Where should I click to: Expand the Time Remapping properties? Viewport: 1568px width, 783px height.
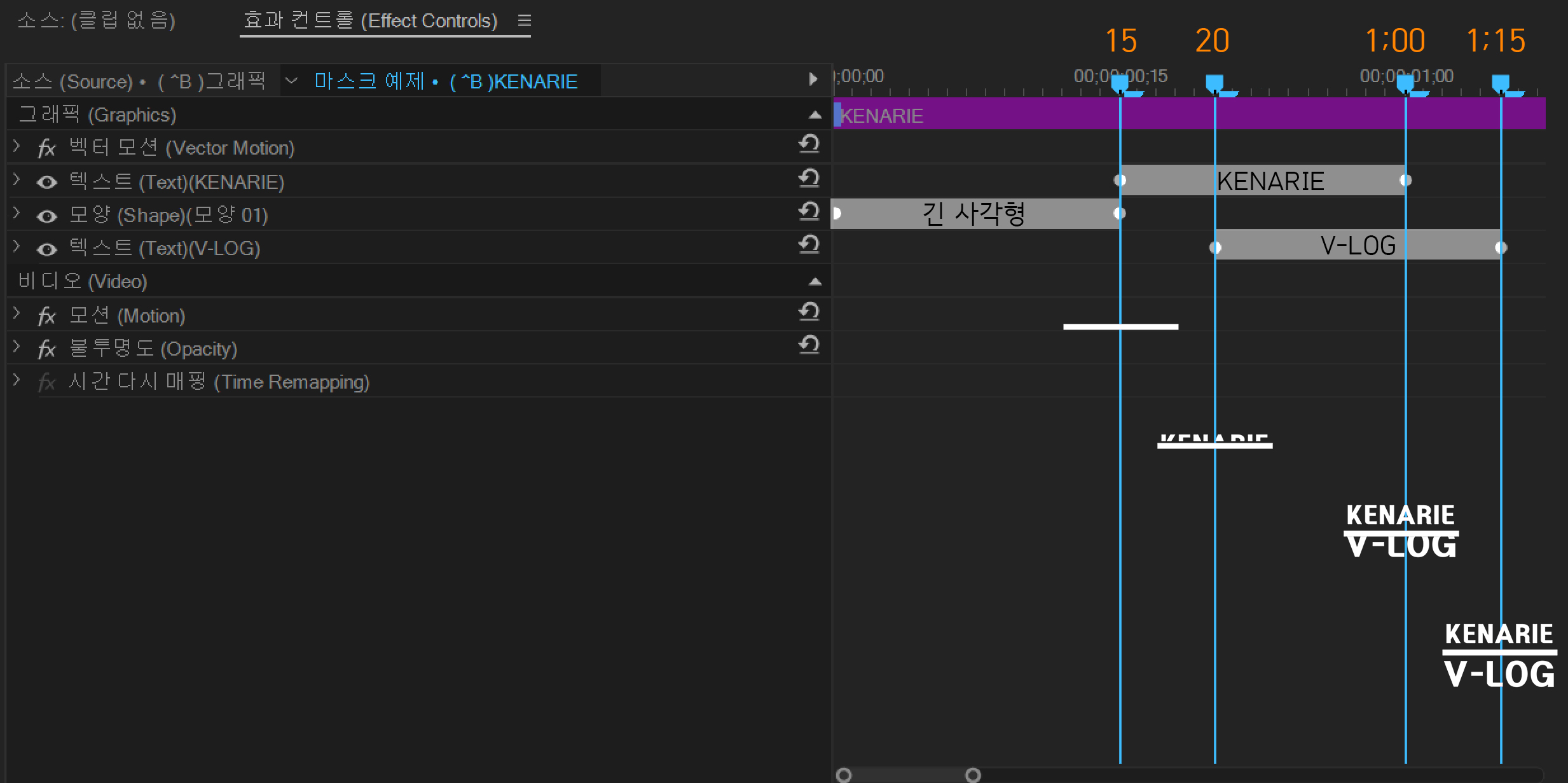(x=17, y=380)
